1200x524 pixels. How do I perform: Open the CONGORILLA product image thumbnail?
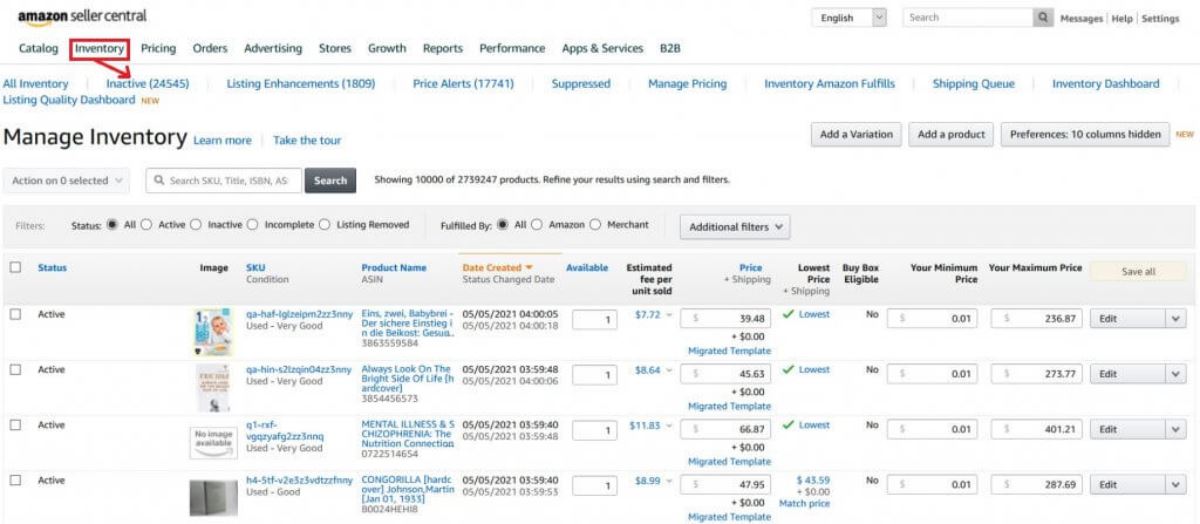[215, 497]
